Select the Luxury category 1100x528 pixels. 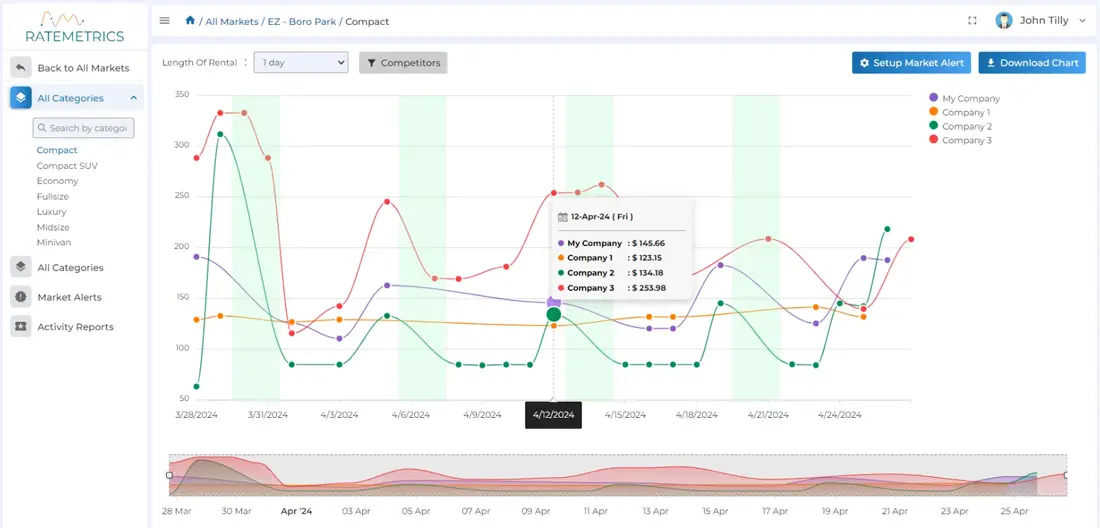click(x=52, y=212)
